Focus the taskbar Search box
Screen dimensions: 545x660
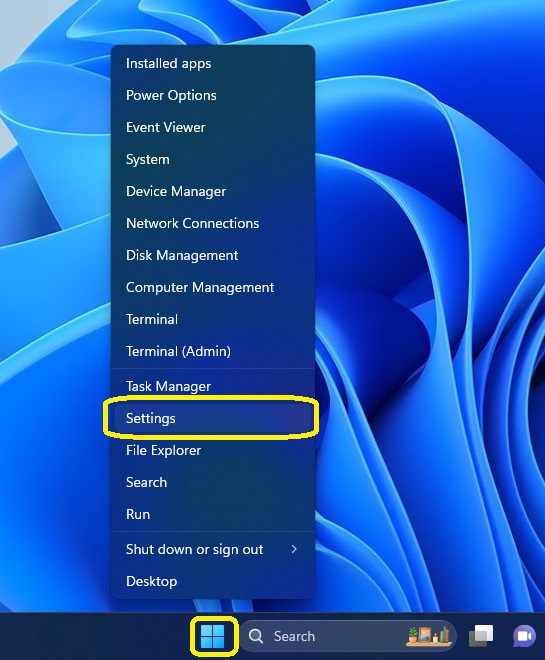[x=348, y=636]
